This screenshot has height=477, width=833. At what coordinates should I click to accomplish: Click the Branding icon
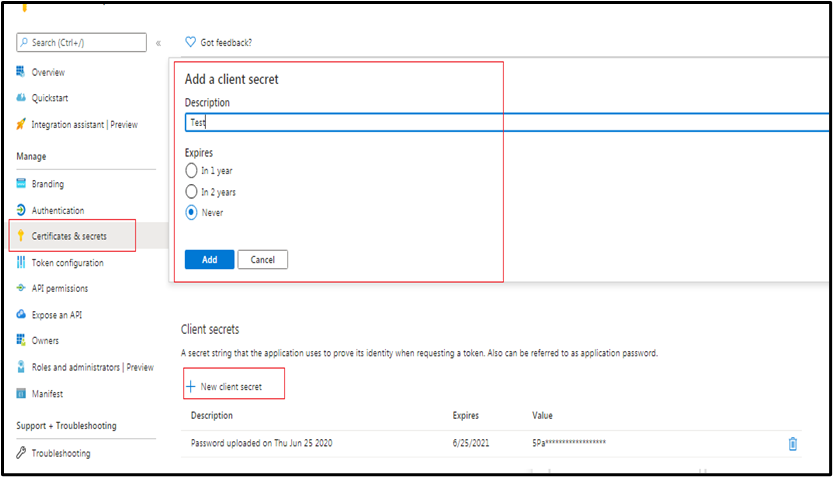tap(22, 184)
